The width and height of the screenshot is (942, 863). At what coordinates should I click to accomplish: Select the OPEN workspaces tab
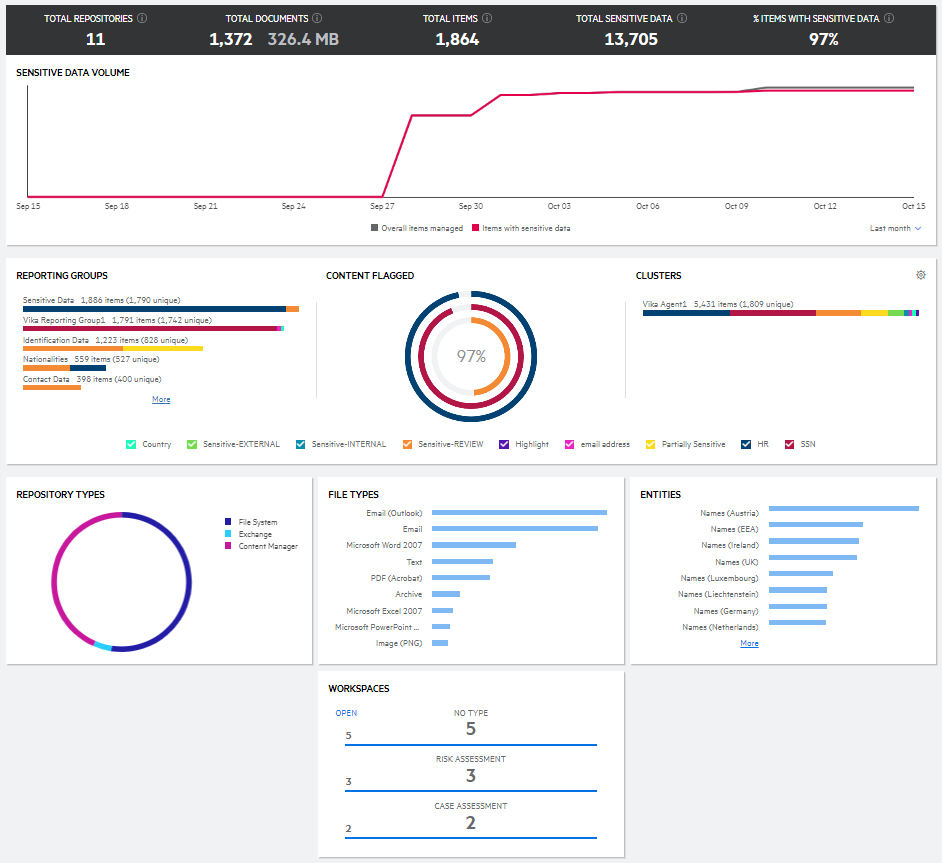pos(346,713)
